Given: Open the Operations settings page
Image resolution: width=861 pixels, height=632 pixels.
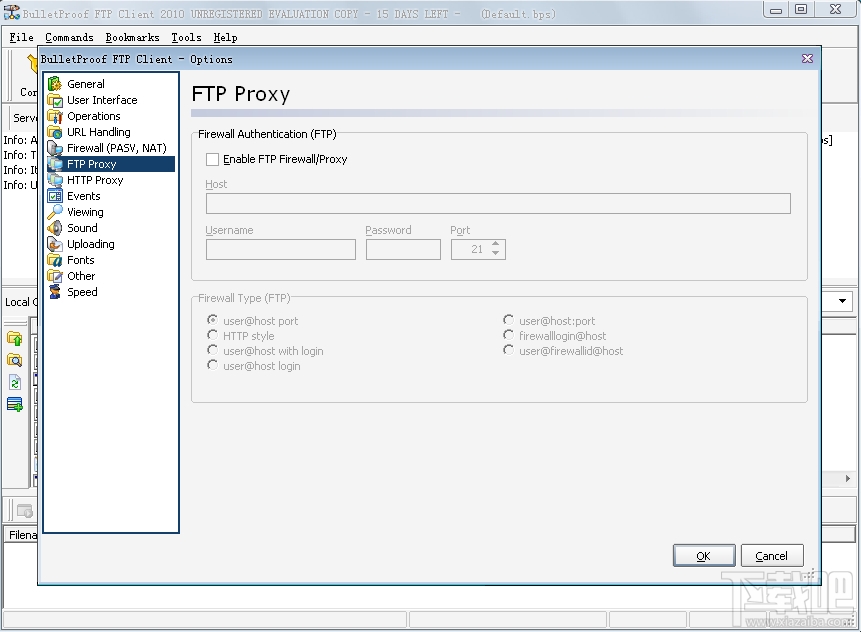Looking at the screenshot, I should pos(90,116).
